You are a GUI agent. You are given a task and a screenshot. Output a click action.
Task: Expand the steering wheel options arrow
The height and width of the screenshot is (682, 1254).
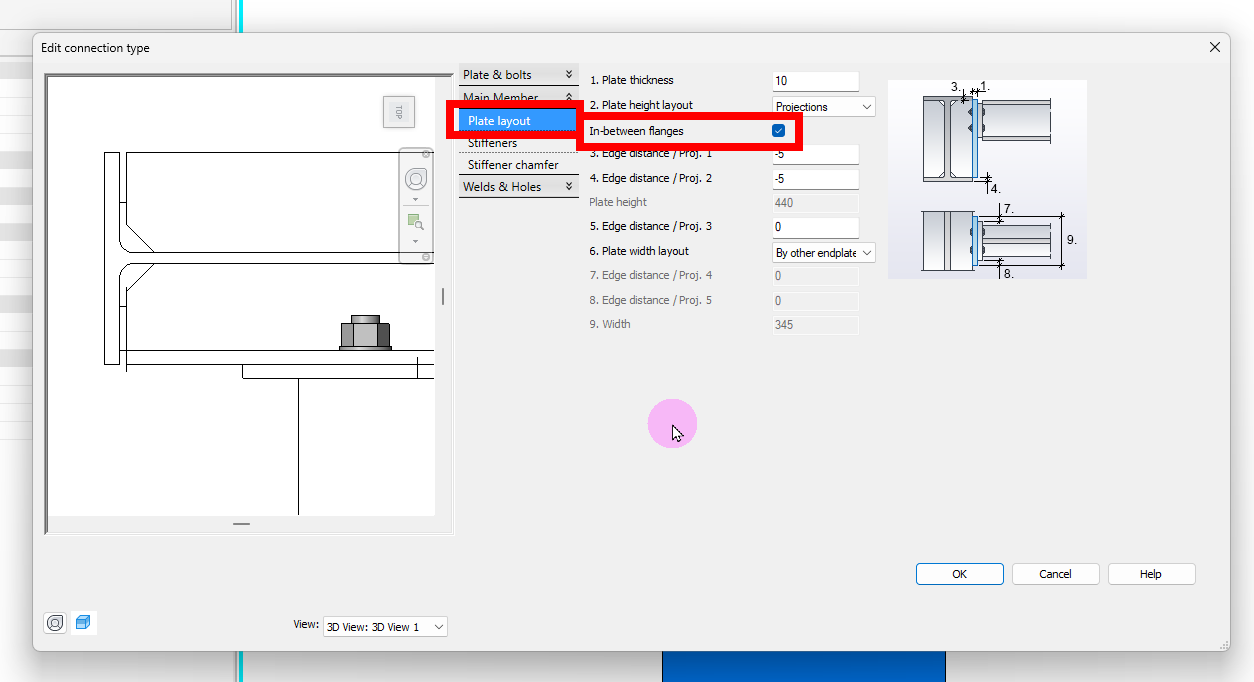(415, 199)
